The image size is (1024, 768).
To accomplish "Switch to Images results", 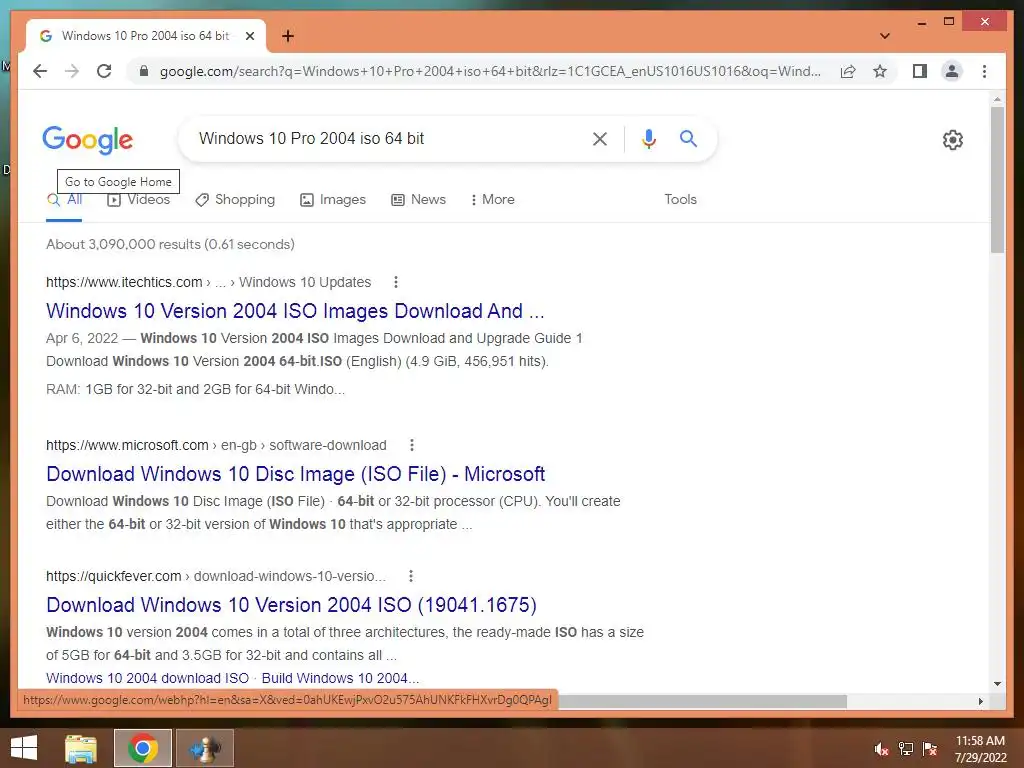I will (332, 200).
